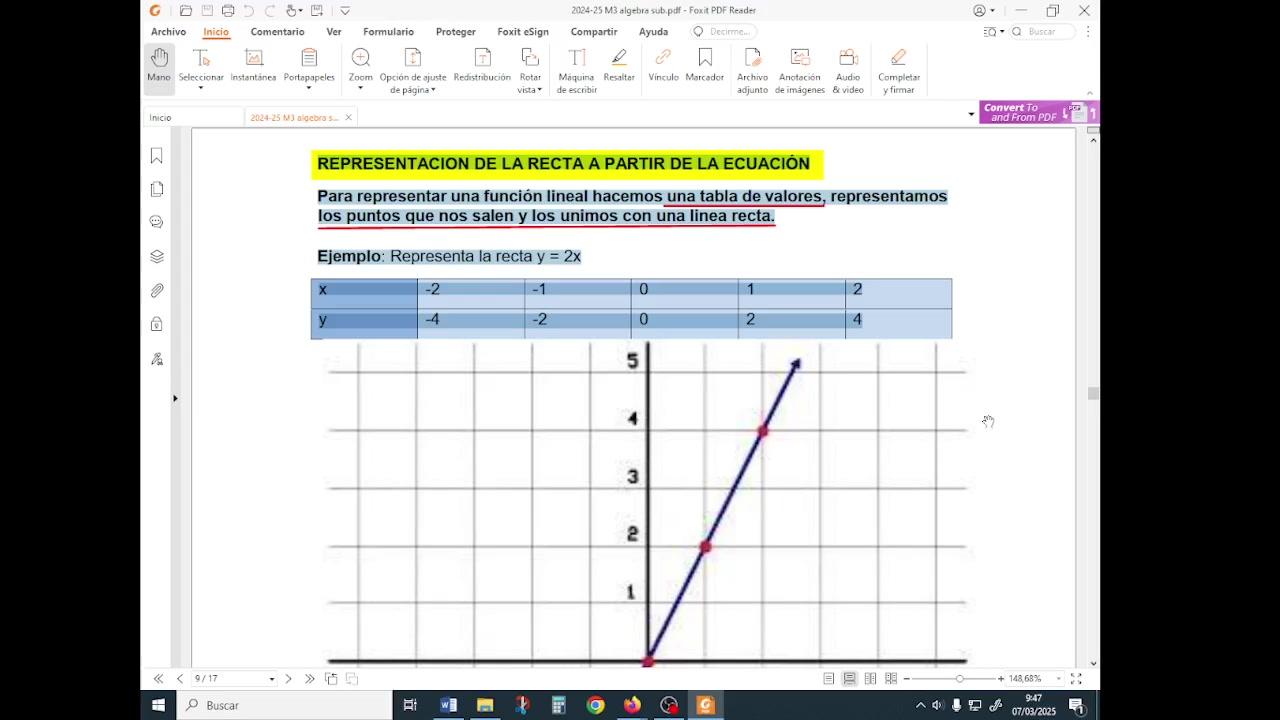Expand the Portapapeles dropdown arrow

(309, 89)
